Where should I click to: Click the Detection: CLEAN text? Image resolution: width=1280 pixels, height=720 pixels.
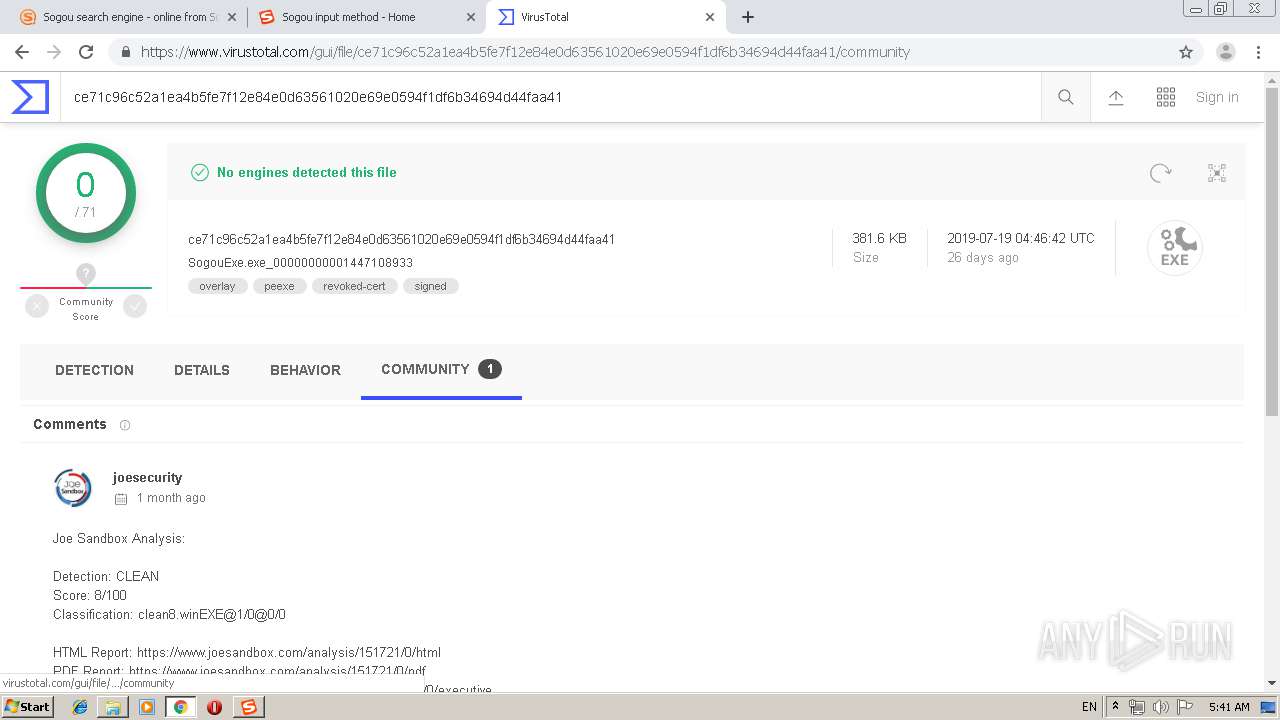(106, 576)
